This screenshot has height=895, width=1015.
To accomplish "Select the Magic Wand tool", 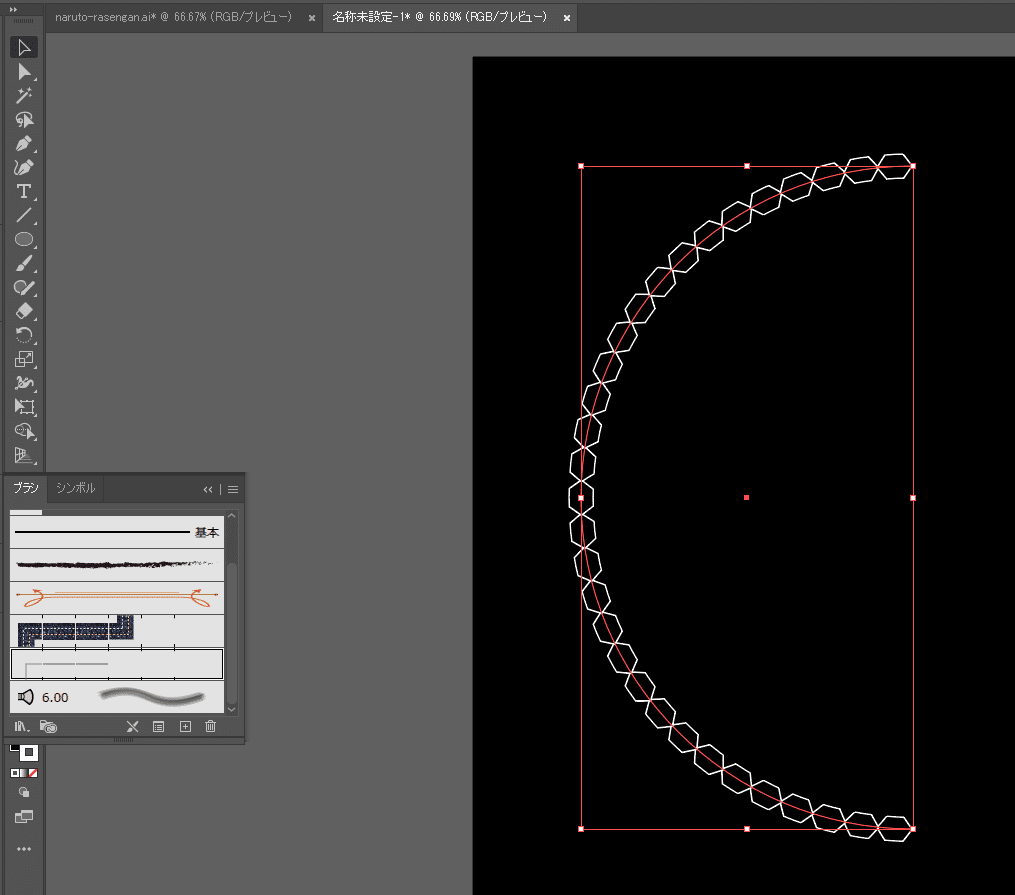I will pos(24,95).
